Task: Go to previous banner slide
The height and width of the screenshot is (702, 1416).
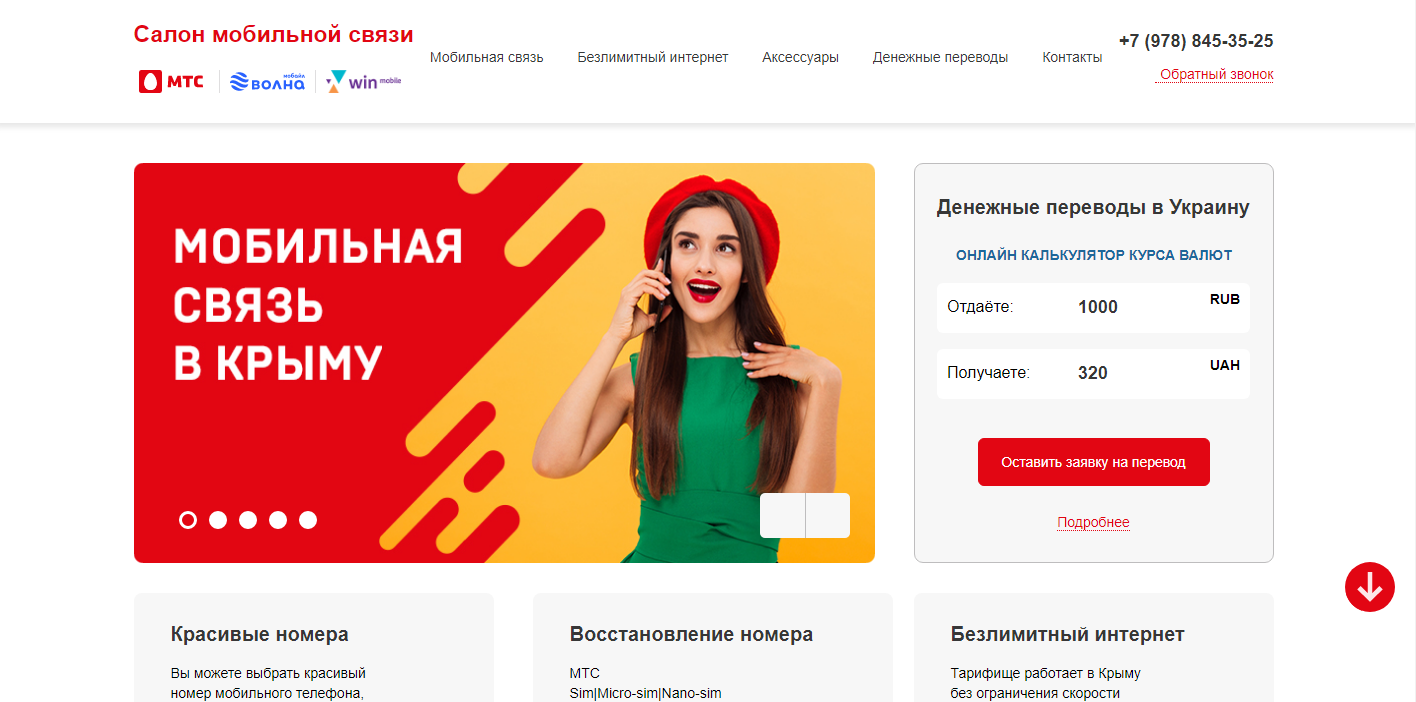Action: pos(782,516)
